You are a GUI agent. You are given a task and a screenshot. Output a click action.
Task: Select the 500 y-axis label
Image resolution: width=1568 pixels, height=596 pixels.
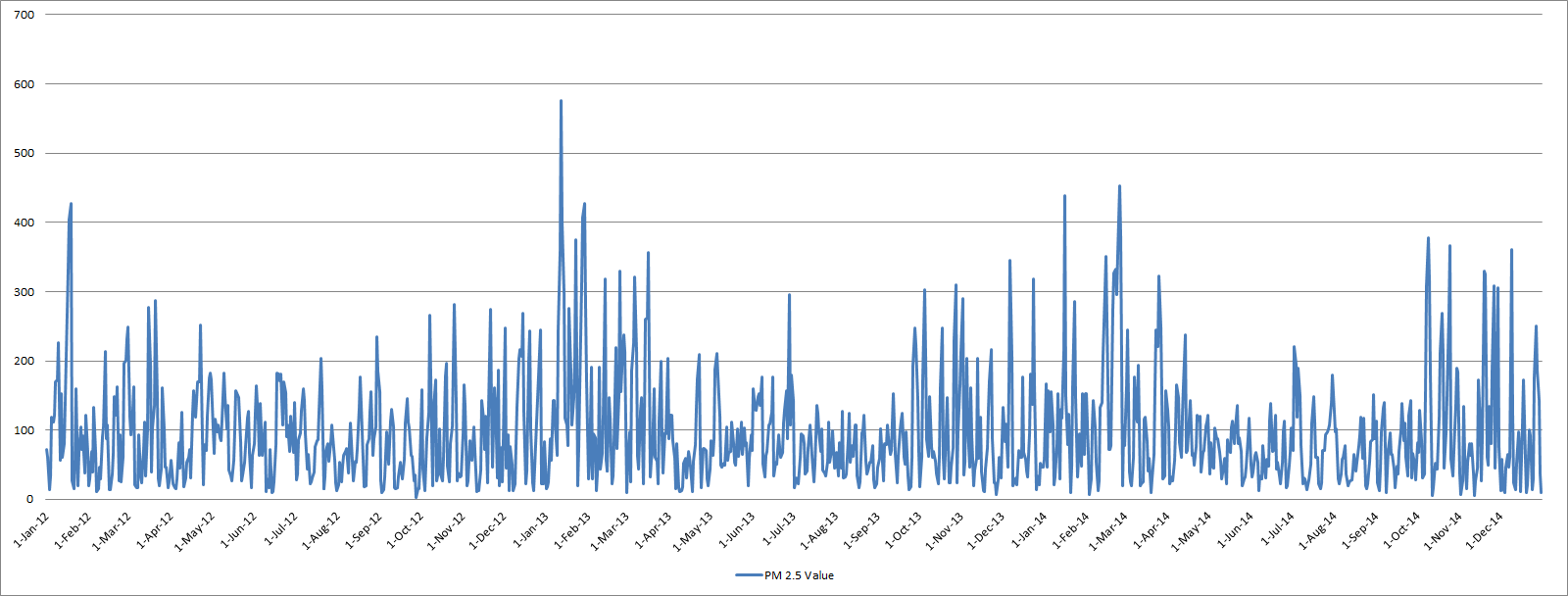tap(24, 153)
